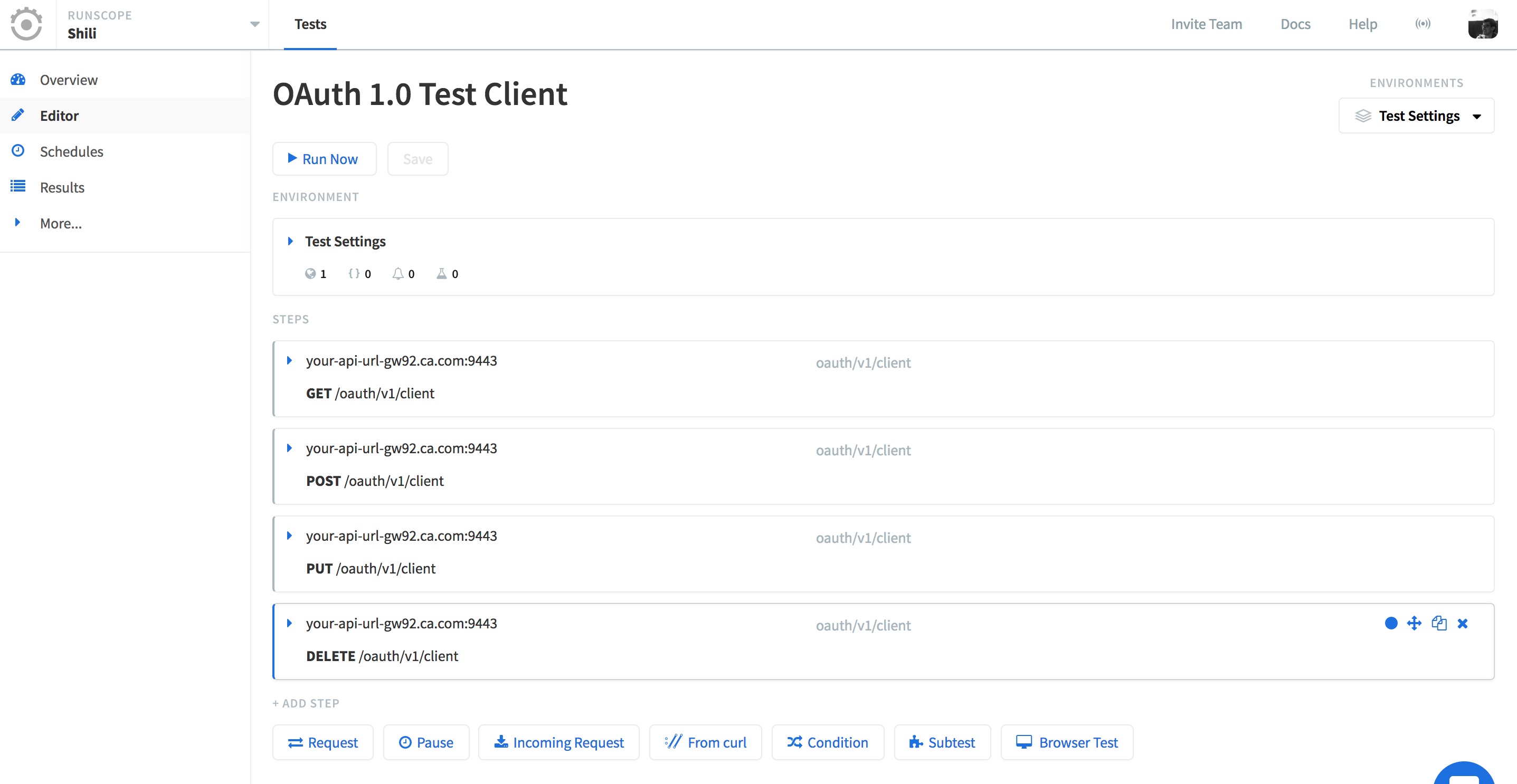Add a Pause step
This screenshot has width=1517, height=784.
tap(426, 742)
